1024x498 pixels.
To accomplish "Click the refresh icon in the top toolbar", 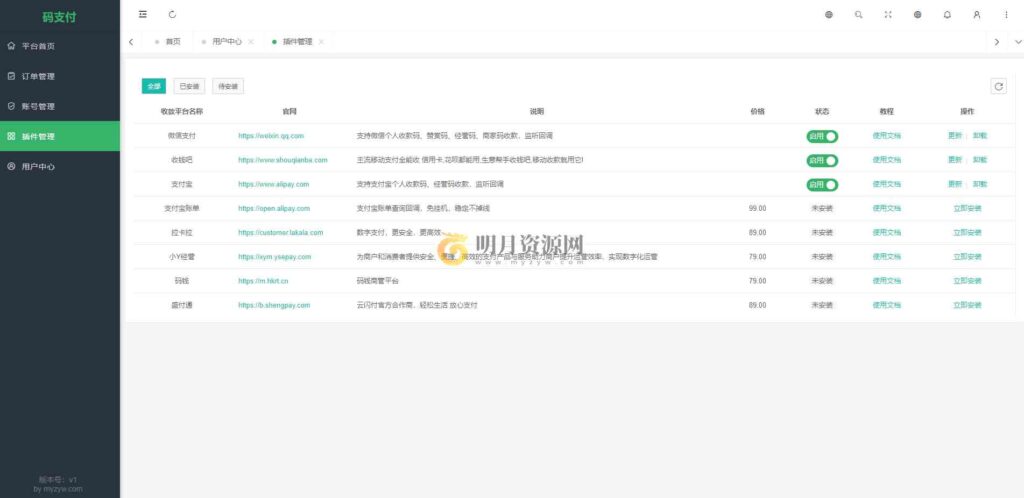I will tap(172, 14).
